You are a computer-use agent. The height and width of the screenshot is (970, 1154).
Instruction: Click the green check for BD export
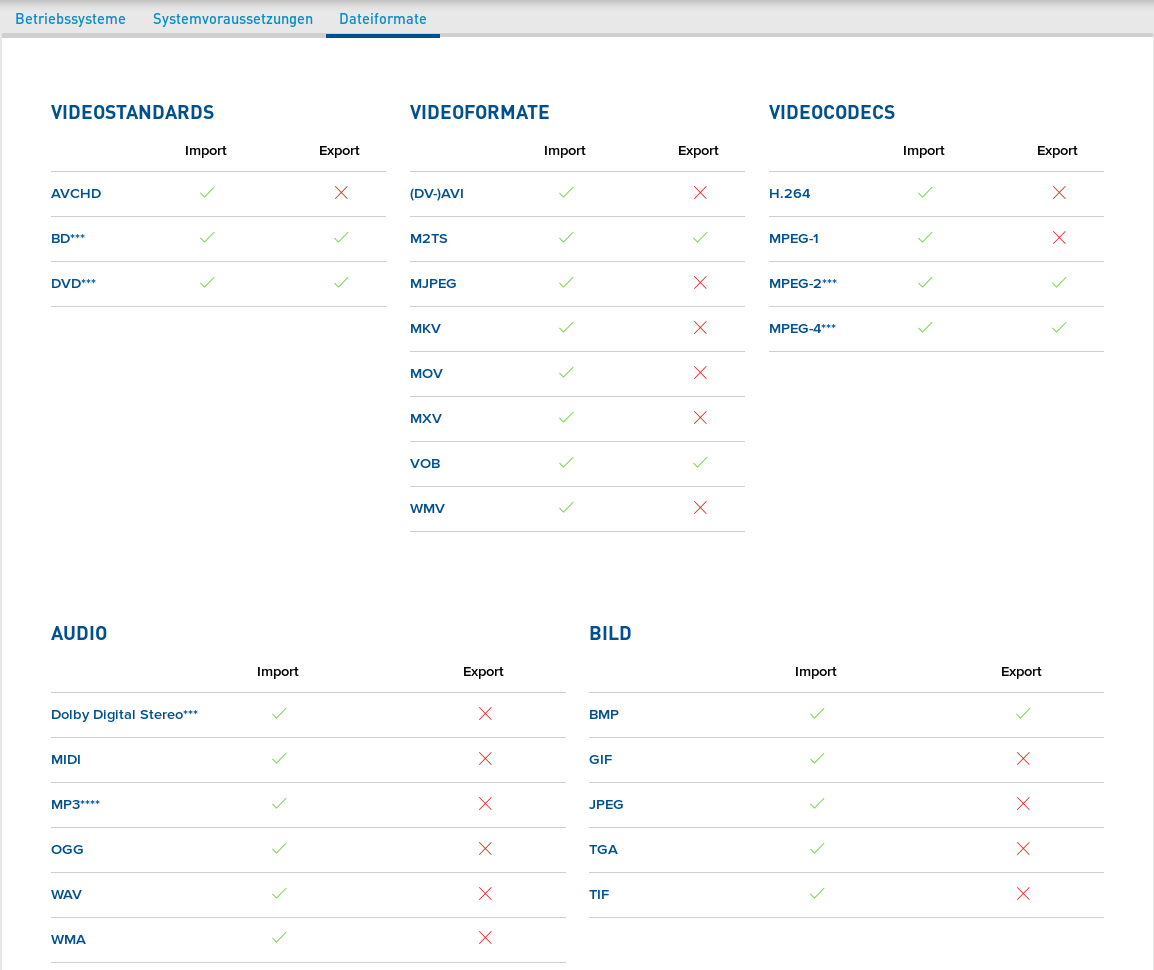coord(341,237)
